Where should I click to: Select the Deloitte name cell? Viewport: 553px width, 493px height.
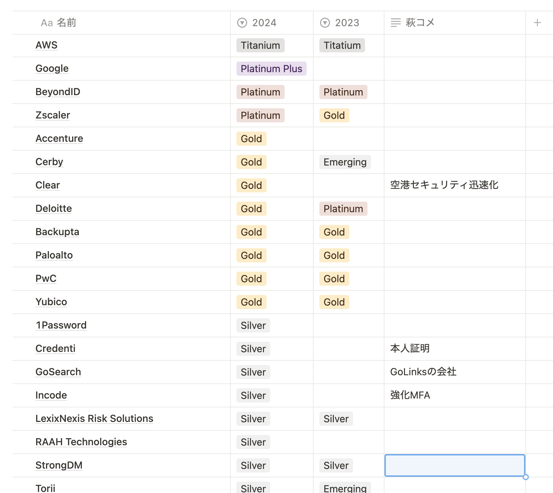pyautogui.click(x=122, y=208)
